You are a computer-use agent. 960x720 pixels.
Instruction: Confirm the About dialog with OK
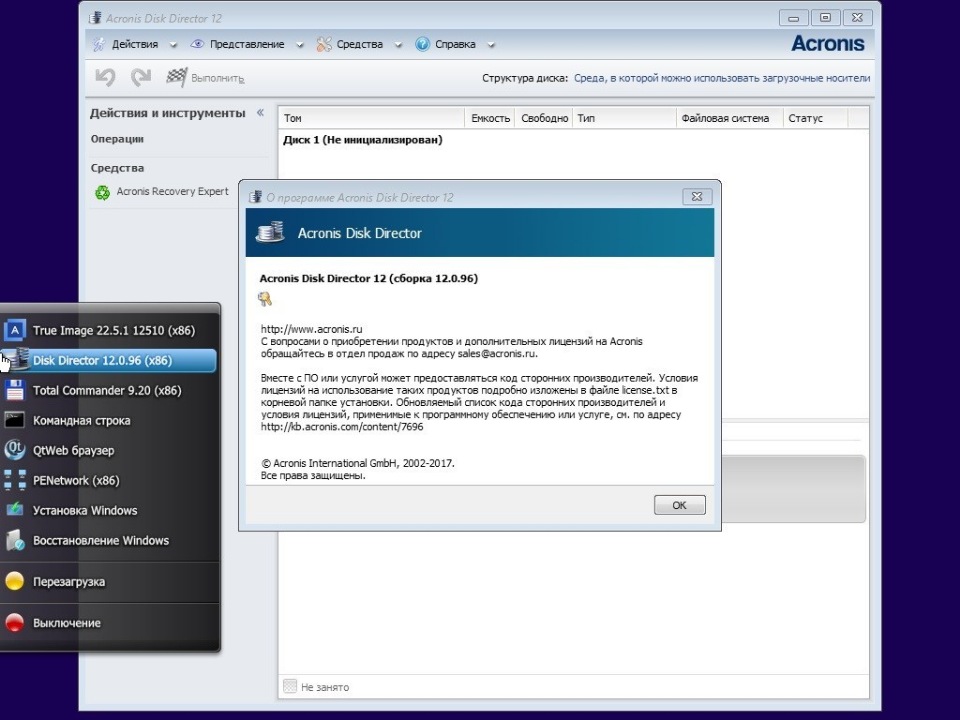[x=680, y=505]
